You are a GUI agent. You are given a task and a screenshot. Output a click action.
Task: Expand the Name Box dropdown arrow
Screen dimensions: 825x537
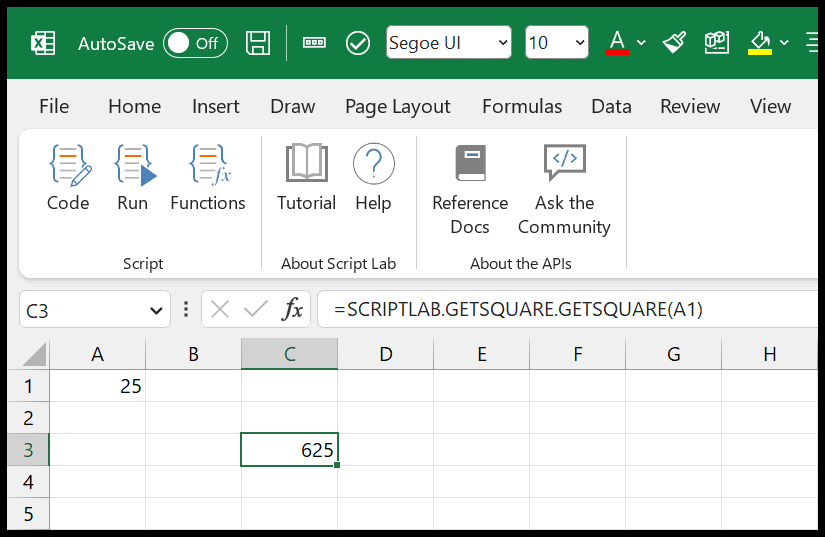(x=156, y=311)
